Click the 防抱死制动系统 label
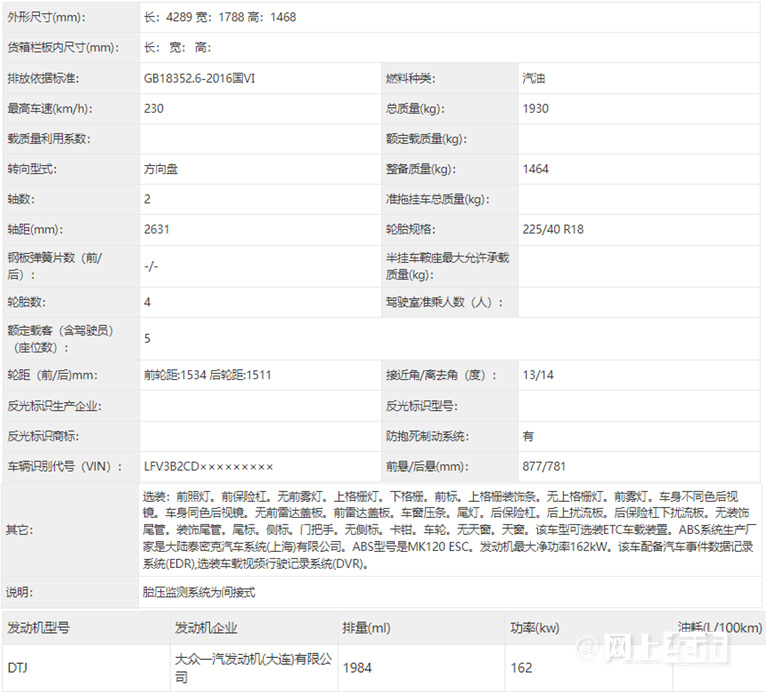This screenshot has width=766, height=692. point(427,436)
